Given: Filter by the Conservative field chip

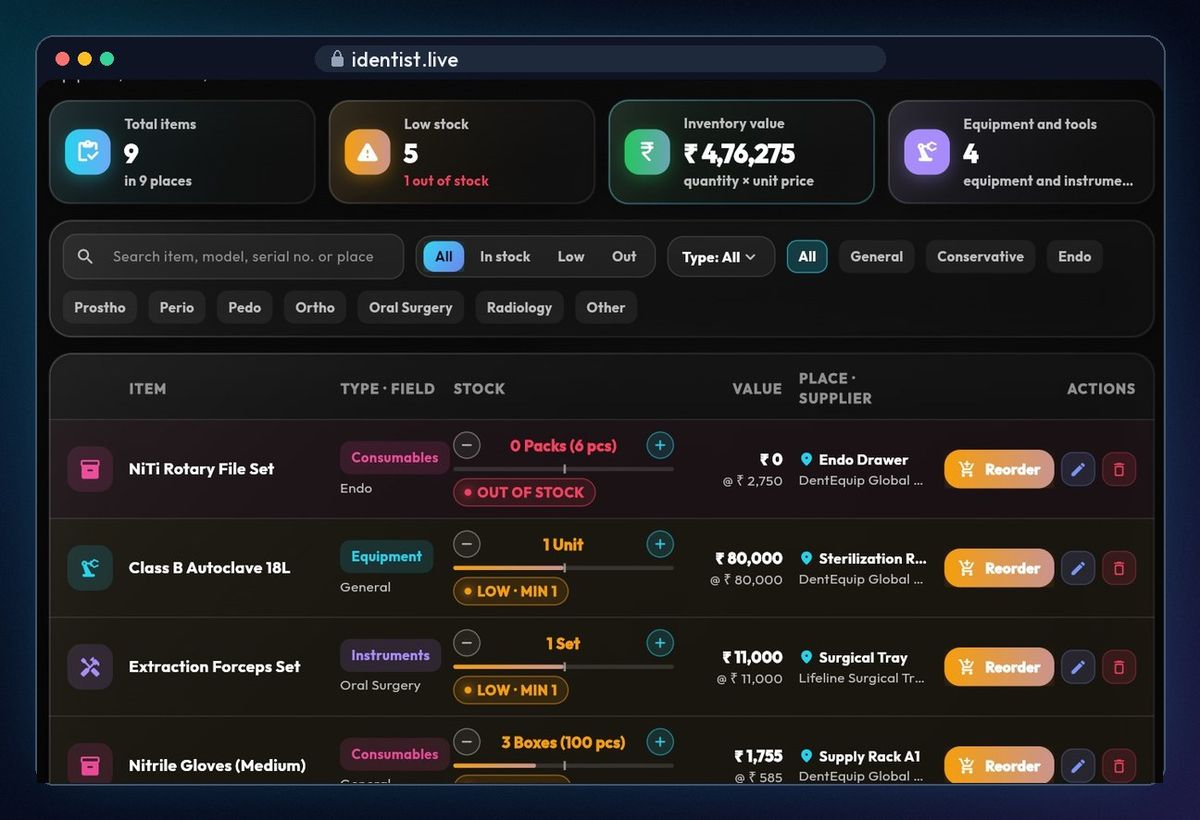Looking at the screenshot, I should pyautogui.click(x=980, y=257).
